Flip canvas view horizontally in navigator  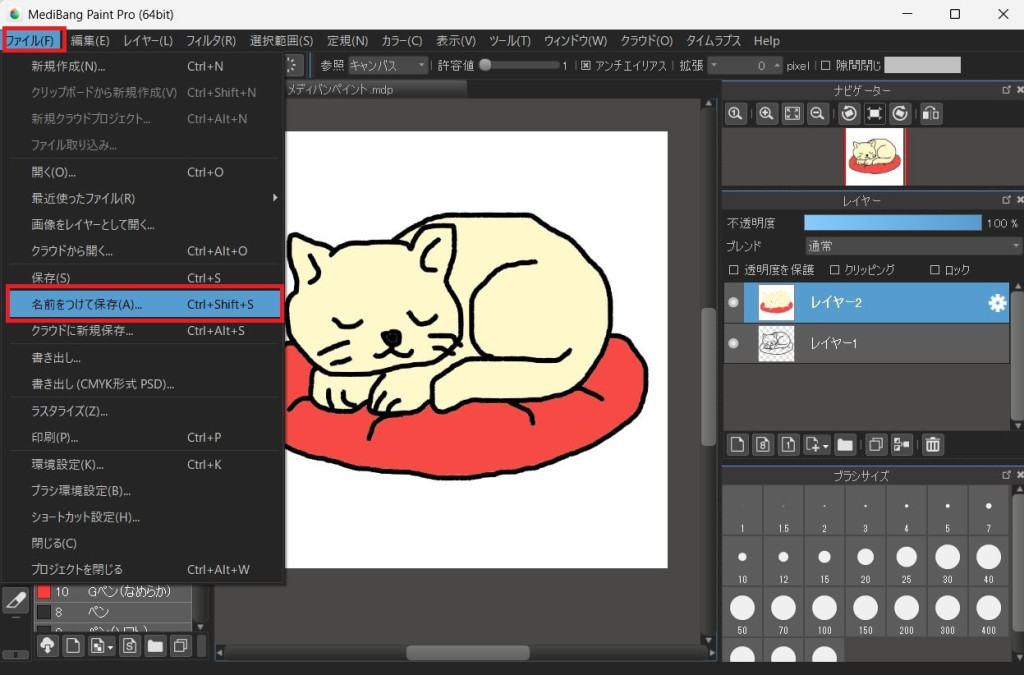[x=931, y=114]
